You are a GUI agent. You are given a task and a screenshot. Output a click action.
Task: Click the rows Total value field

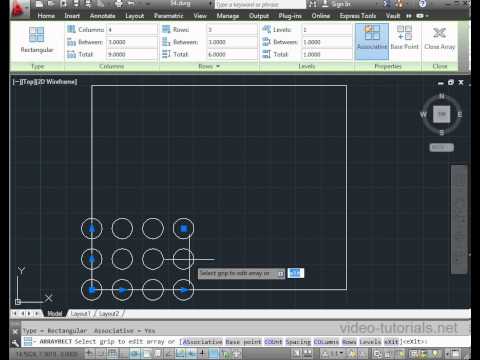click(x=232, y=54)
